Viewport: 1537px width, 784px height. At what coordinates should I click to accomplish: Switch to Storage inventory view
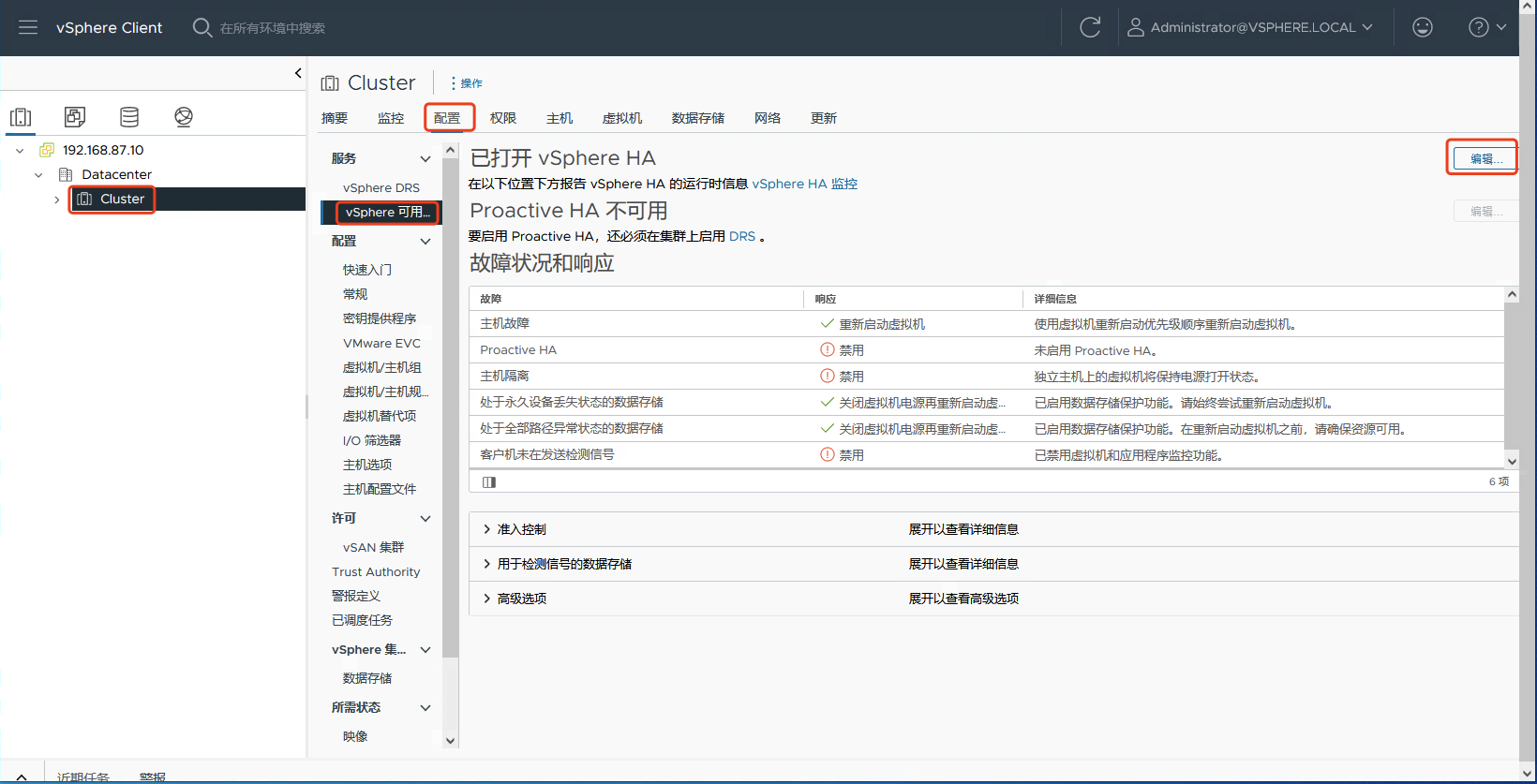coord(129,117)
